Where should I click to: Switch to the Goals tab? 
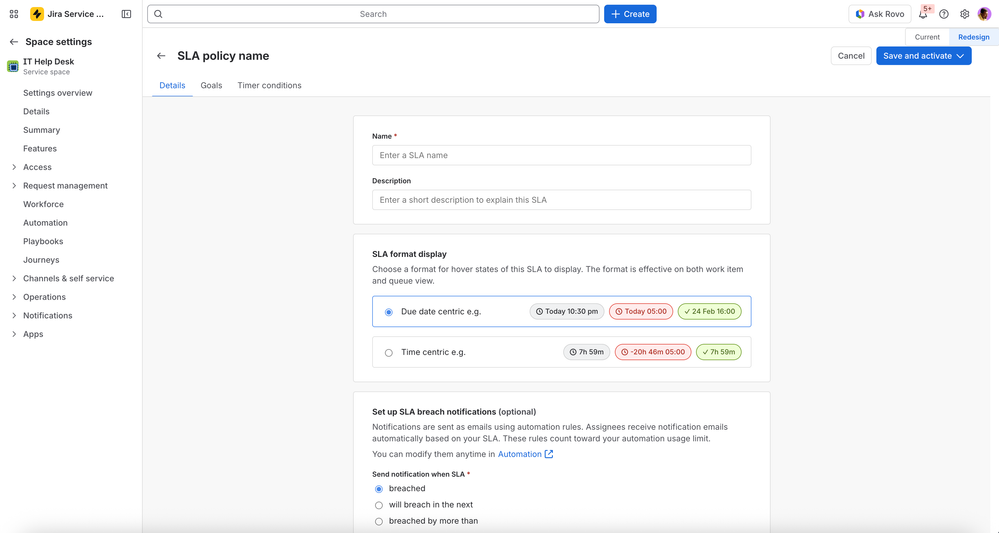click(x=212, y=85)
